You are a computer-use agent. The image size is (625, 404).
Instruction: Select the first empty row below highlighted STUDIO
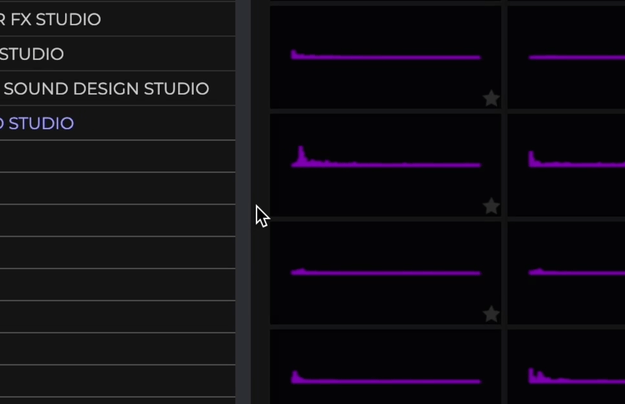[118, 156]
